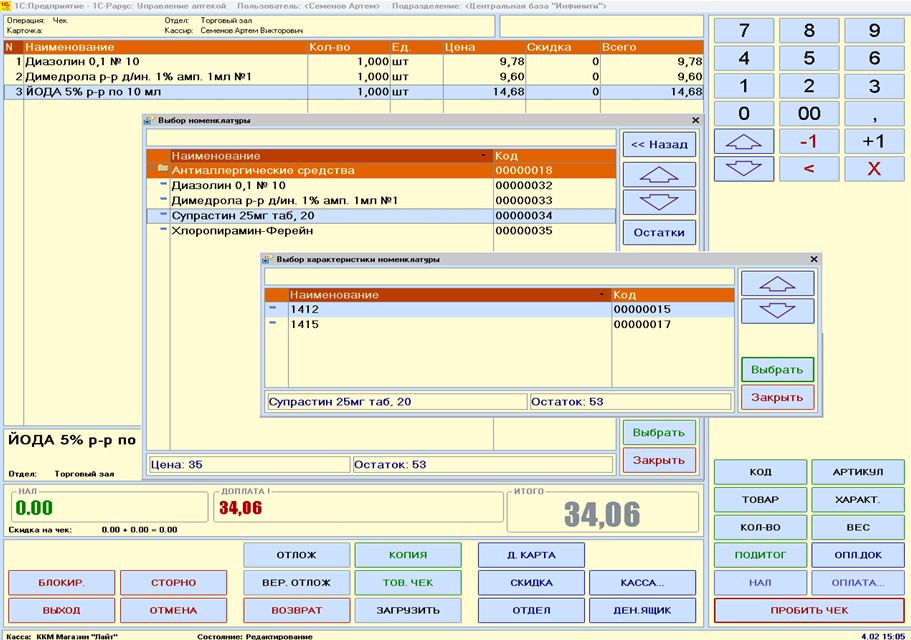Open the КАССА... options button
This screenshot has height=640, width=911.
point(641,582)
